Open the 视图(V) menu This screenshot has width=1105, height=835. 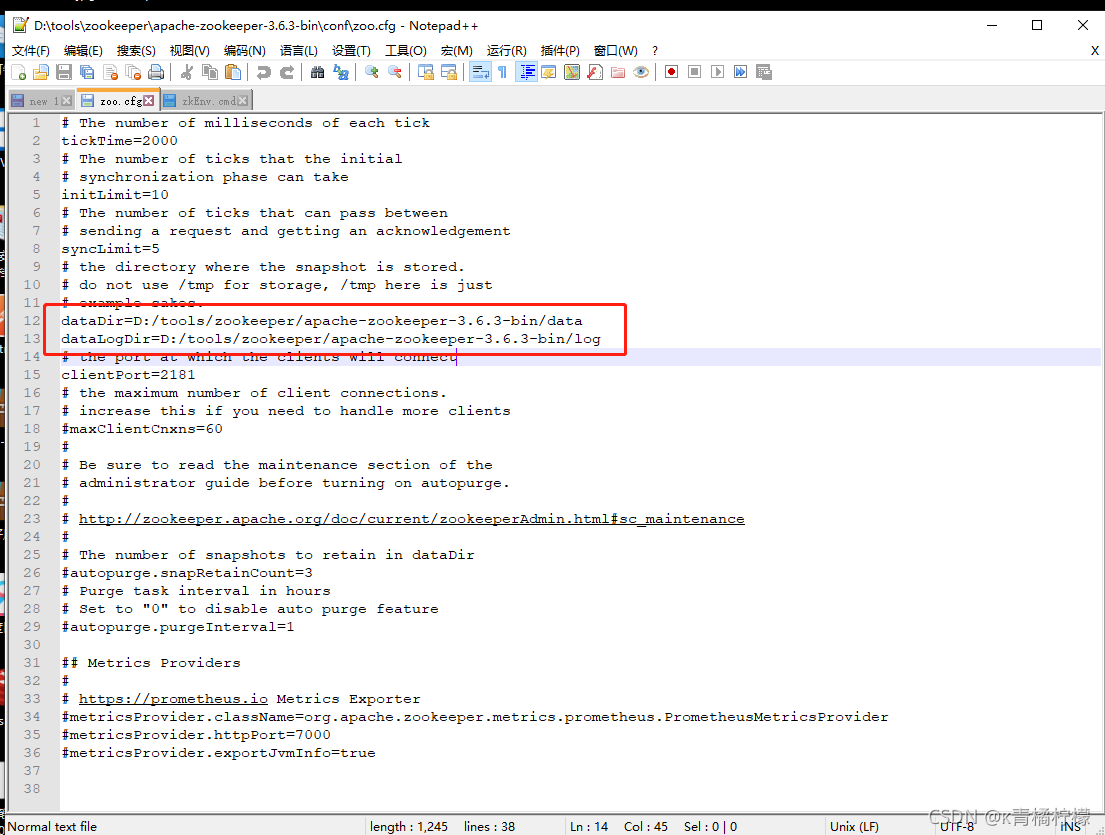pyautogui.click(x=190, y=51)
